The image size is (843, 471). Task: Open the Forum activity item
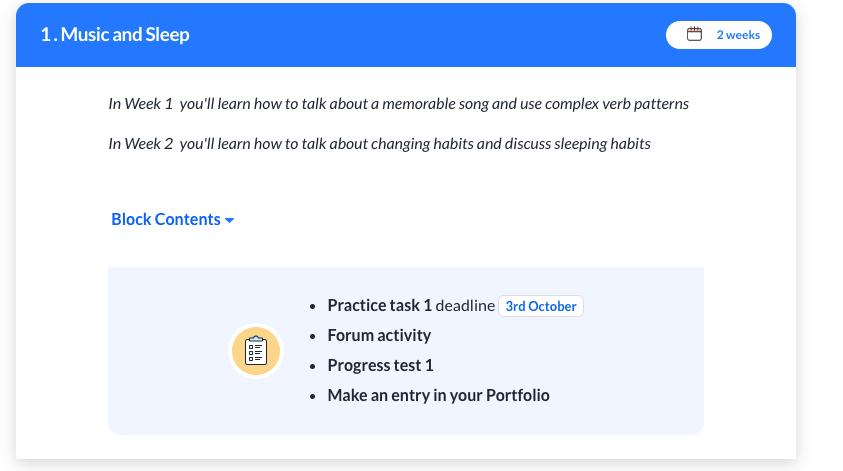click(379, 336)
